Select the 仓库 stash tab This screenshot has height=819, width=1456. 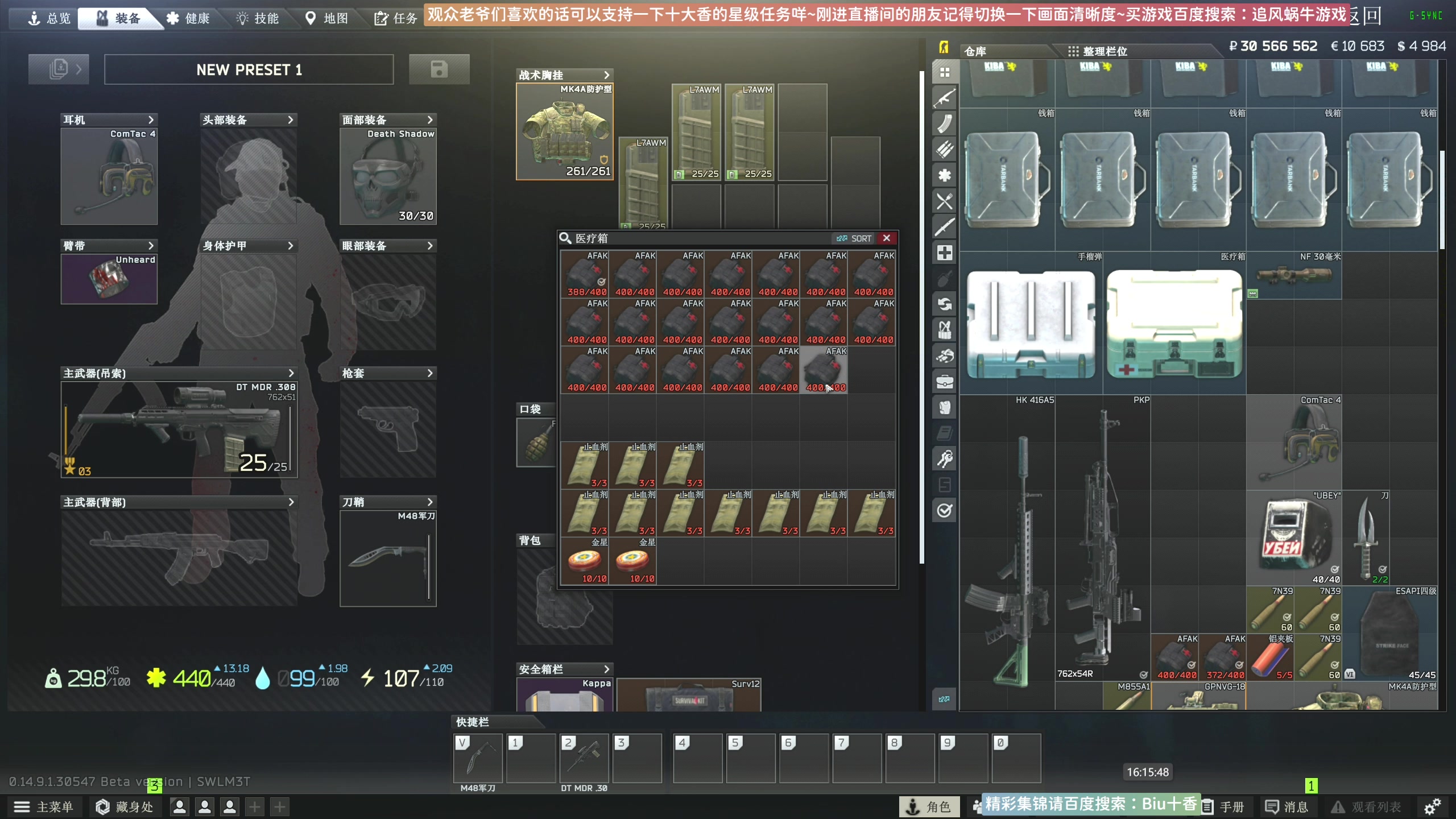pos(1005,51)
